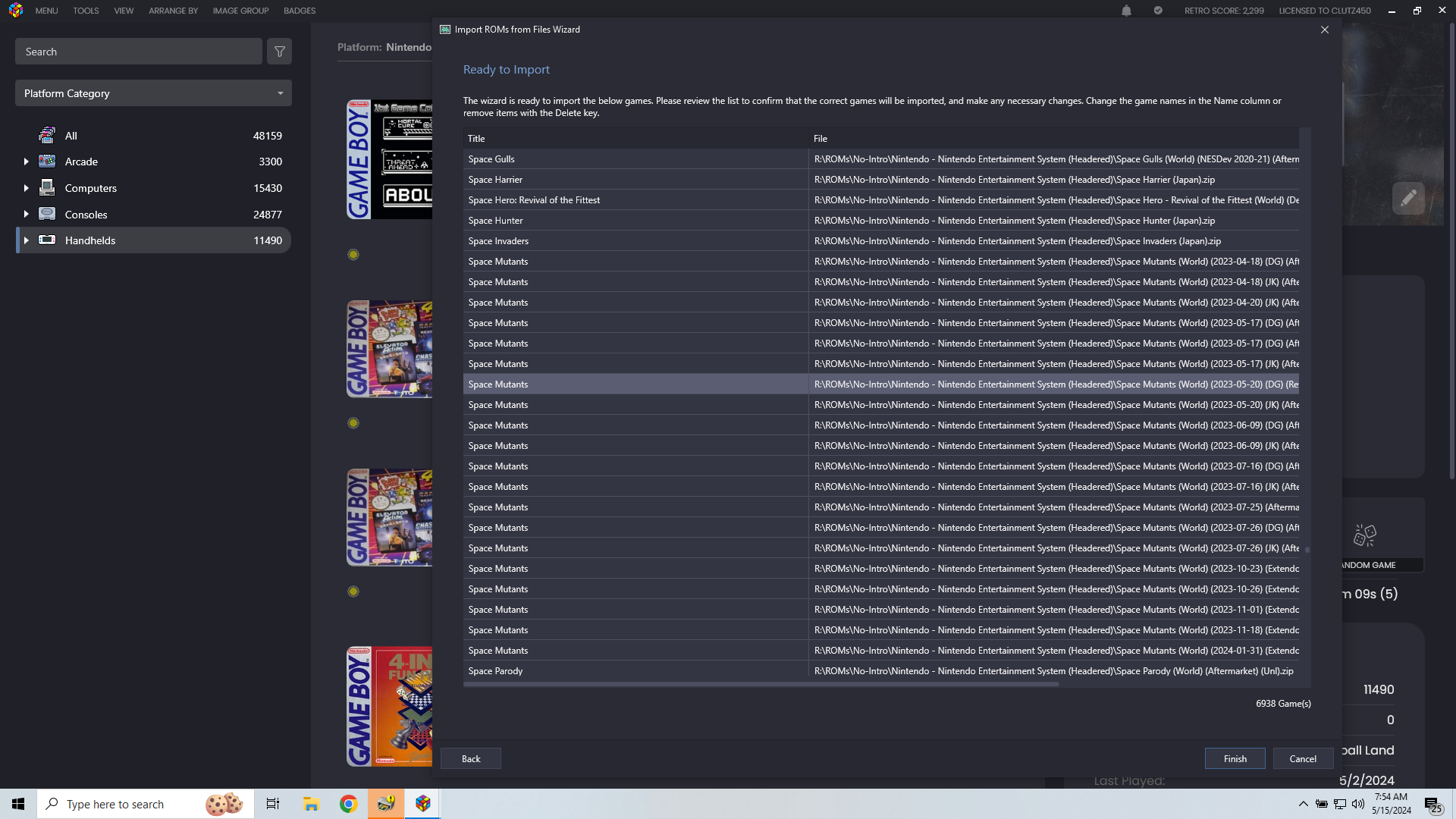Screen dimensions: 1456x819
Task: Click the LaunchBox logo icon
Action: (x=16, y=11)
